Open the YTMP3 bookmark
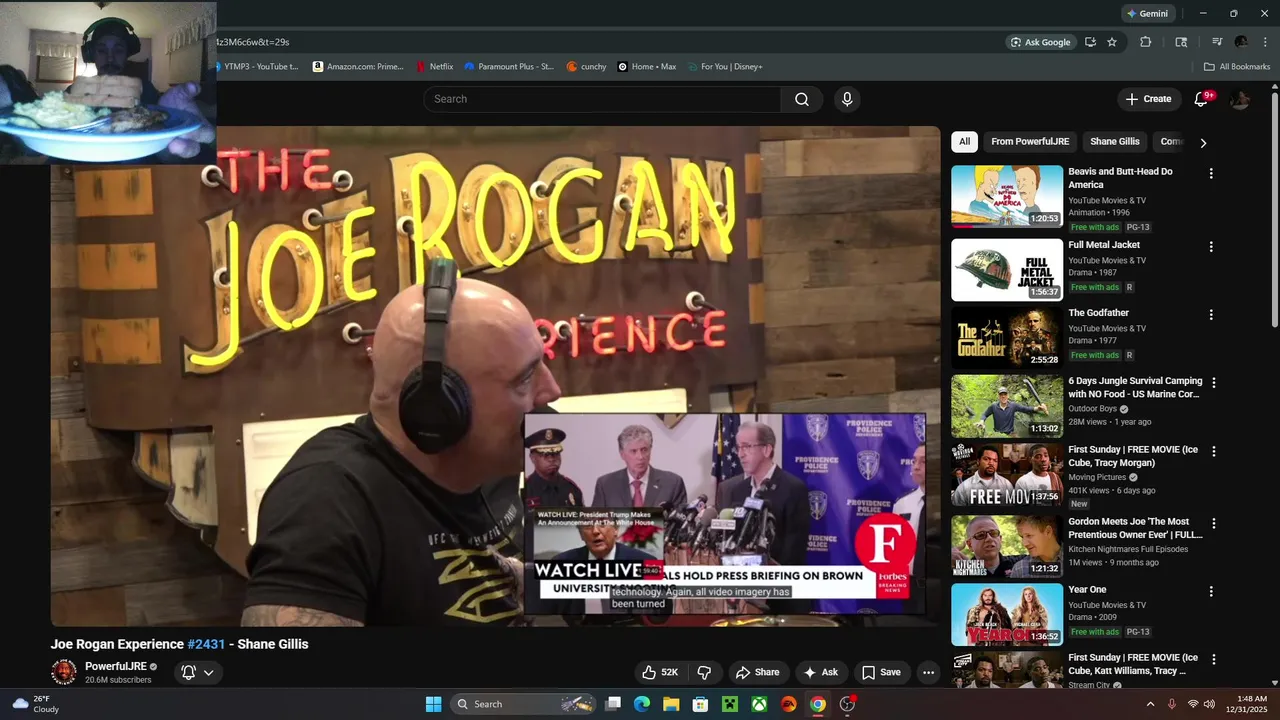Image resolution: width=1280 pixels, height=720 pixels. (x=258, y=67)
